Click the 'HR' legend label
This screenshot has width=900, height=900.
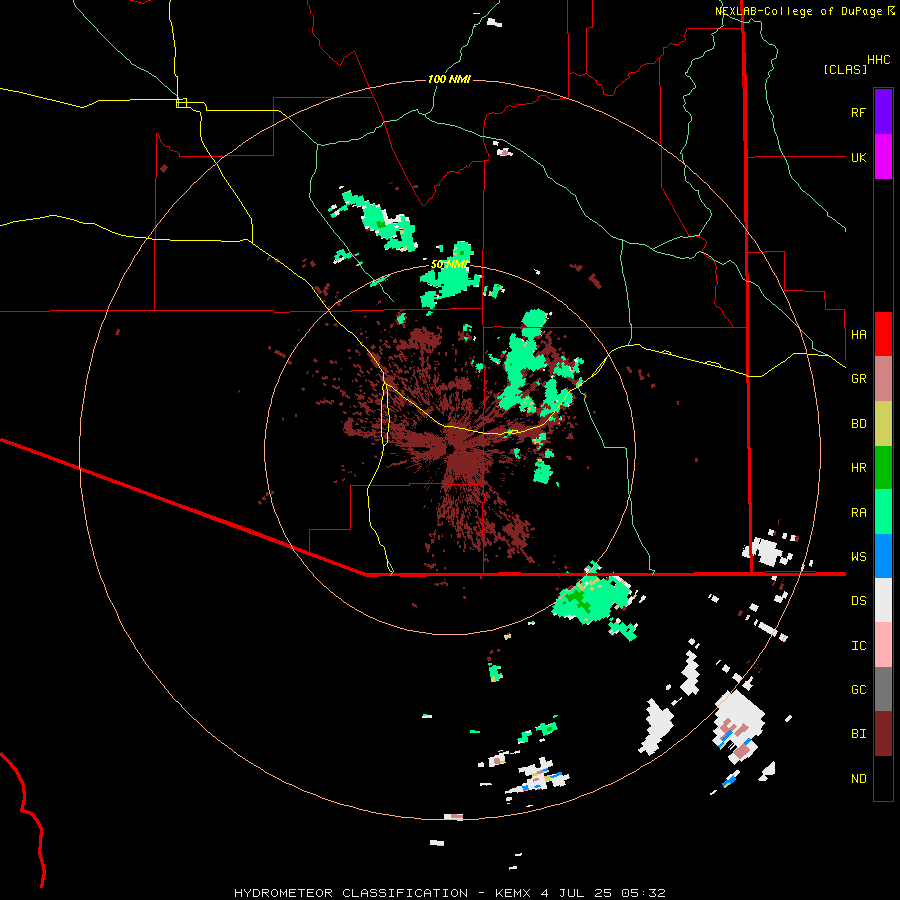(x=858, y=468)
